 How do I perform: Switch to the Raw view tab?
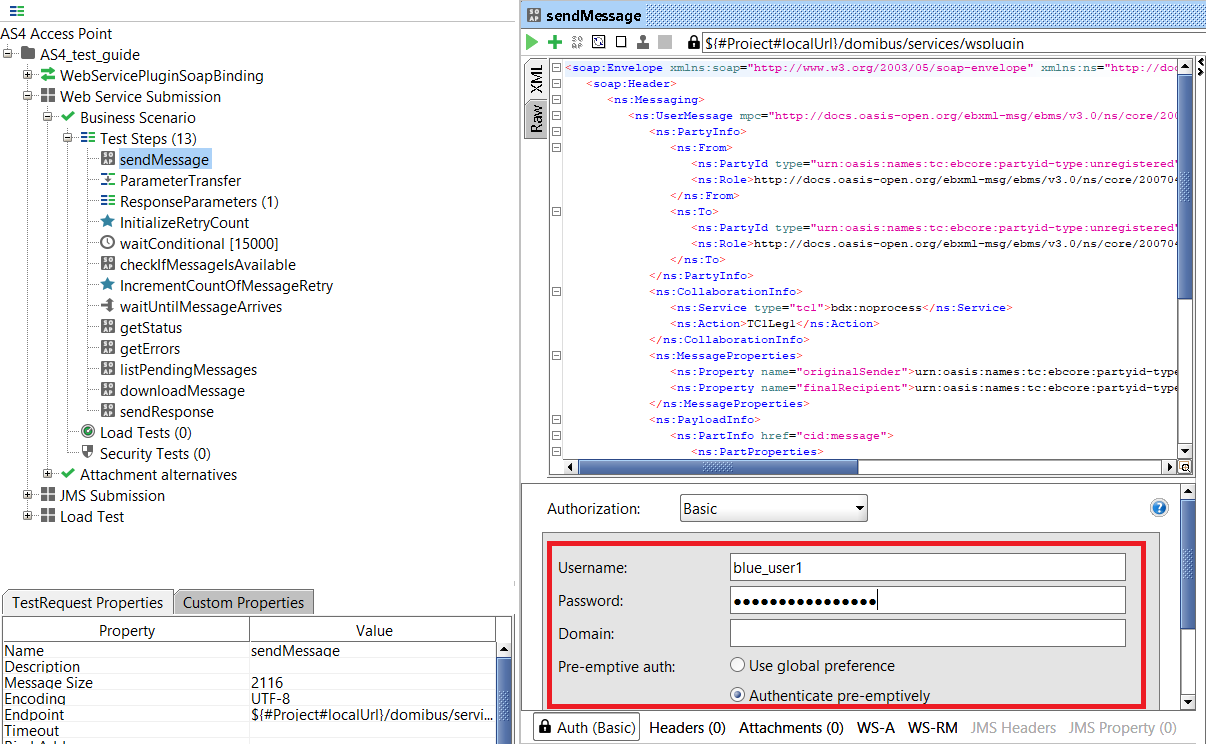[x=537, y=119]
